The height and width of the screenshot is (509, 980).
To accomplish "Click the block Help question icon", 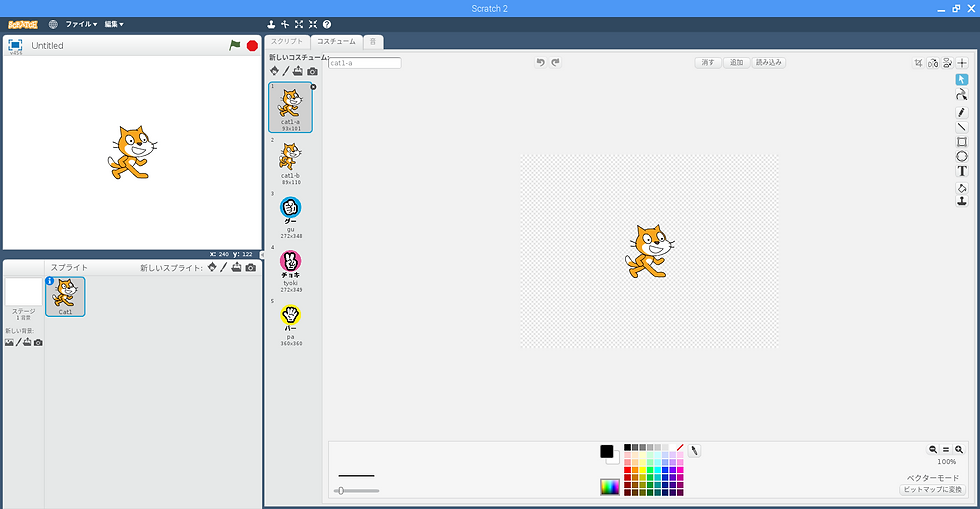I will pyautogui.click(x=327, y=24).
